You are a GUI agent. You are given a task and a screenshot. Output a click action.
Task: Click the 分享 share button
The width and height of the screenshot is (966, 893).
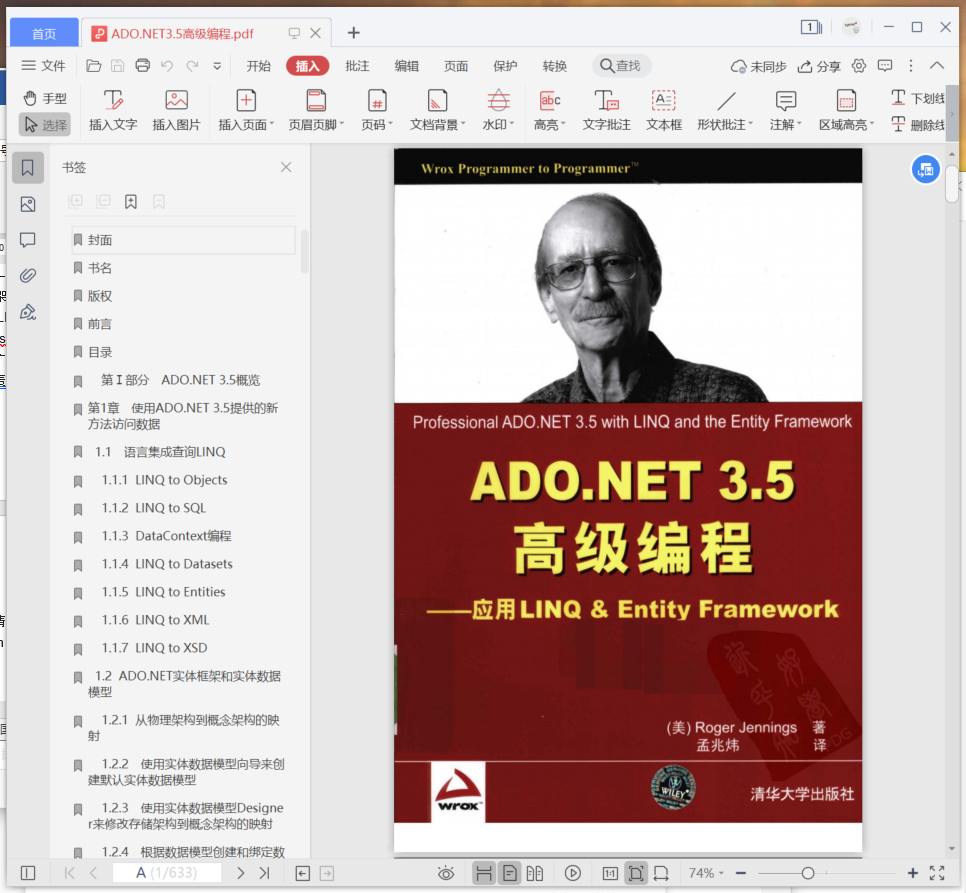tap(819, 67)
